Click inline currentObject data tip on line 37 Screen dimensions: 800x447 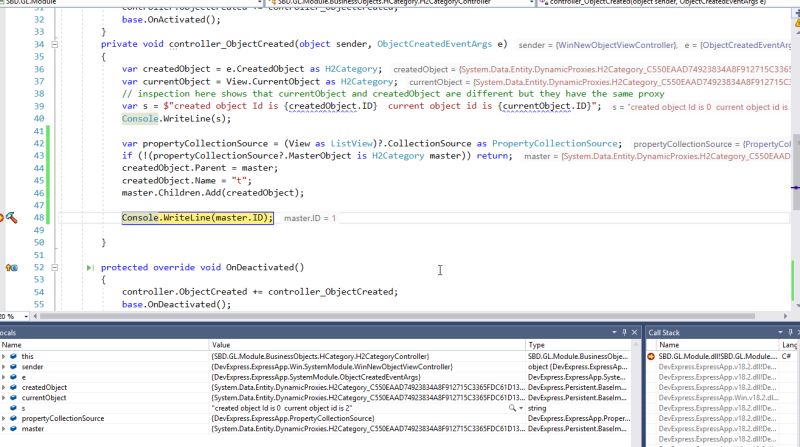coord(599,82)
